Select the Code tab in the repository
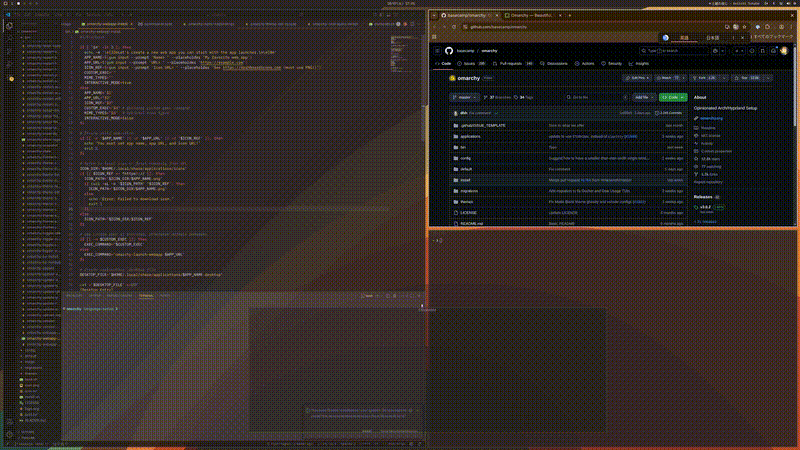This screenshot has height=450, width=800. (x=443, y=64)
